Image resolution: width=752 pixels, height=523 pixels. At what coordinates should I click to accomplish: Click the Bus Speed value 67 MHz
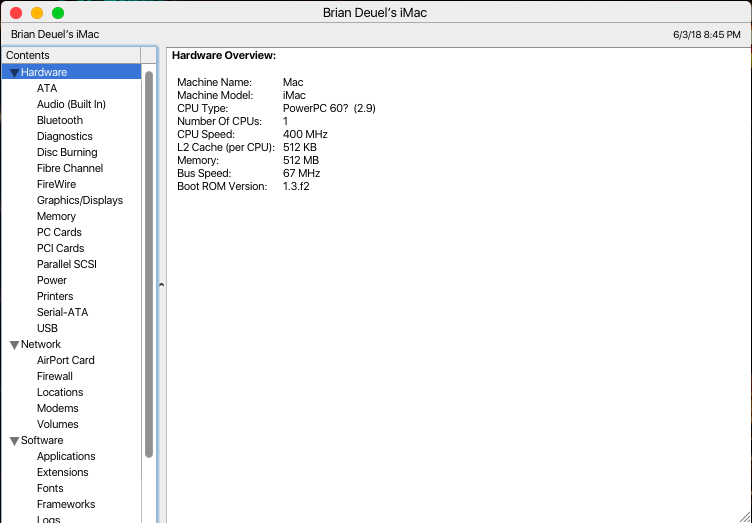coord(301,173)
